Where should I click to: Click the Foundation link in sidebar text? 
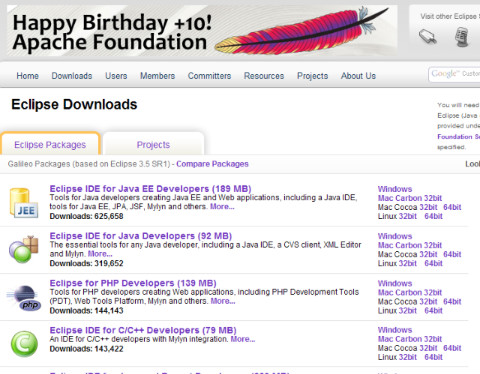[x=458, y=137]
